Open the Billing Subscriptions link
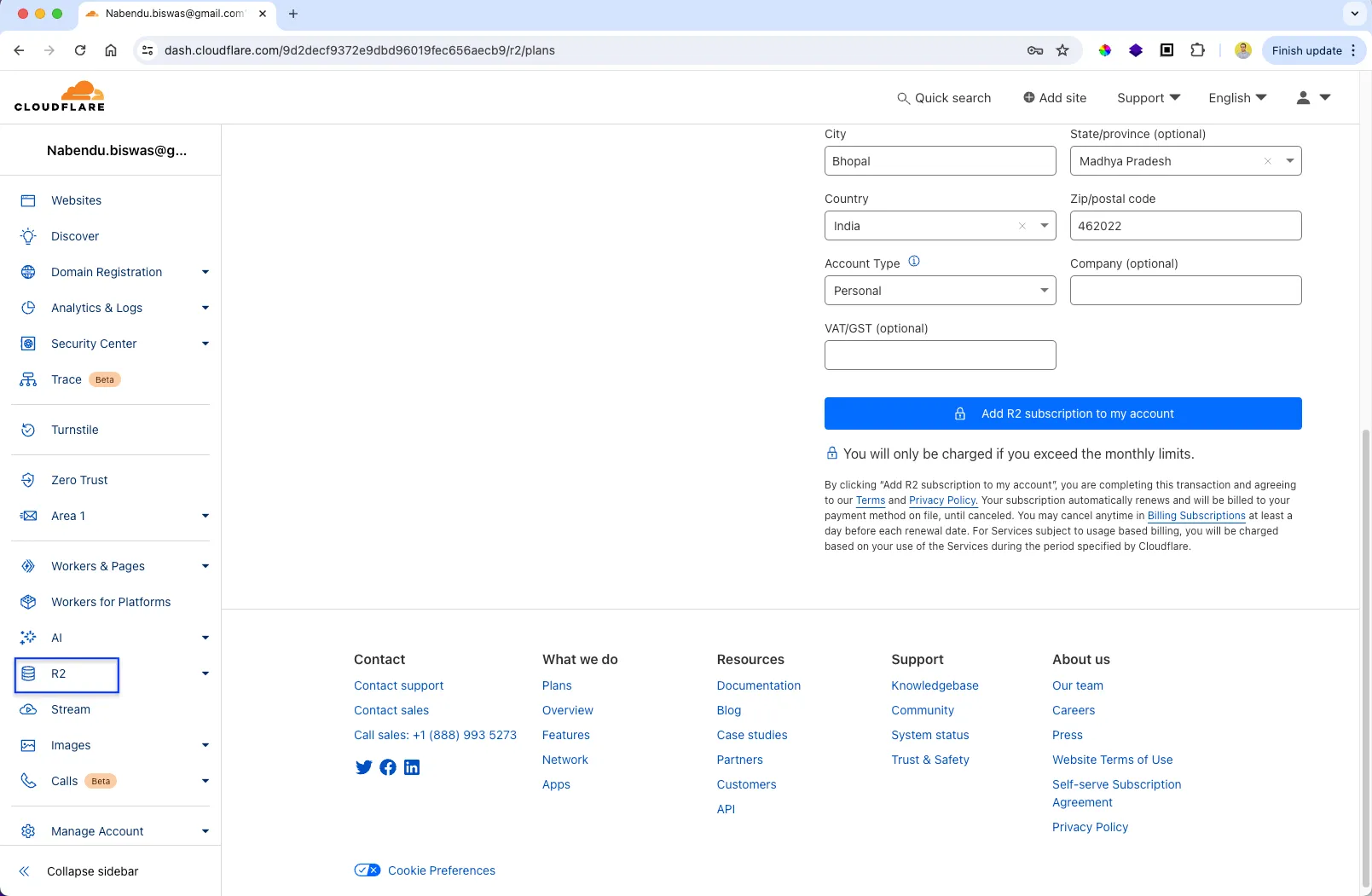1372x896 pixels. point(1196,516)
